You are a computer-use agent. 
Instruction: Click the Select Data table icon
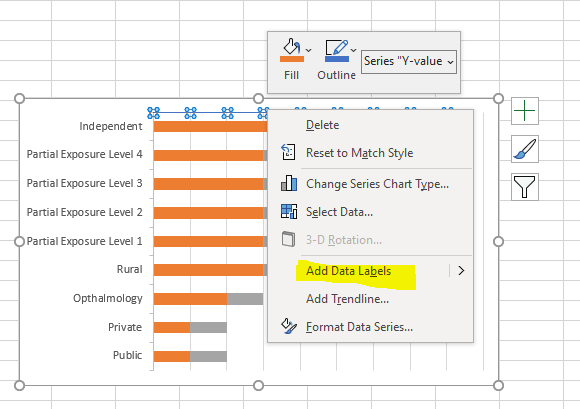289,211
